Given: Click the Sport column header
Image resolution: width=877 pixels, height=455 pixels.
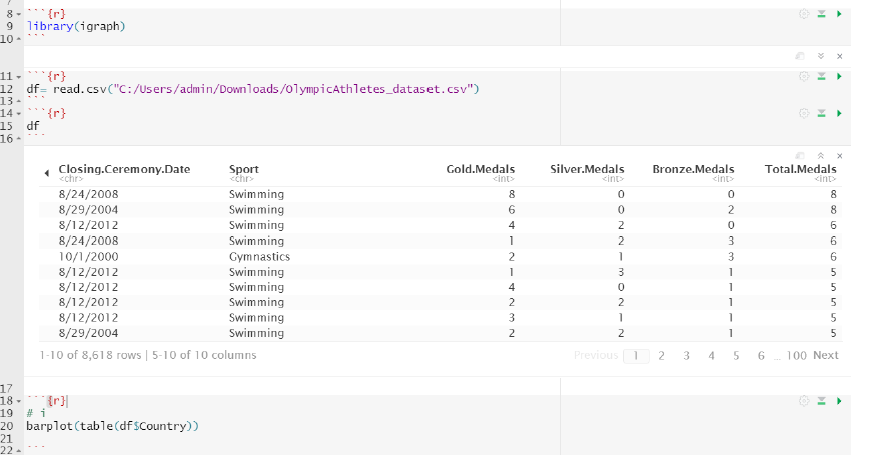Looking at the screenshot, I should (244, 169).
